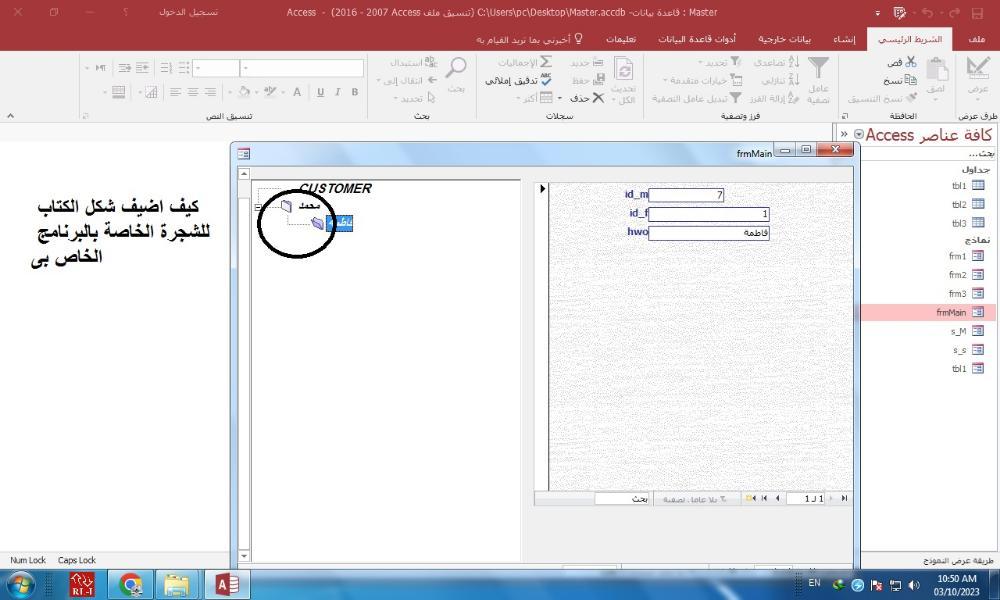Click the numbered list icon
The width and height of the screenshot is (1000, 600).
[166, 67]
